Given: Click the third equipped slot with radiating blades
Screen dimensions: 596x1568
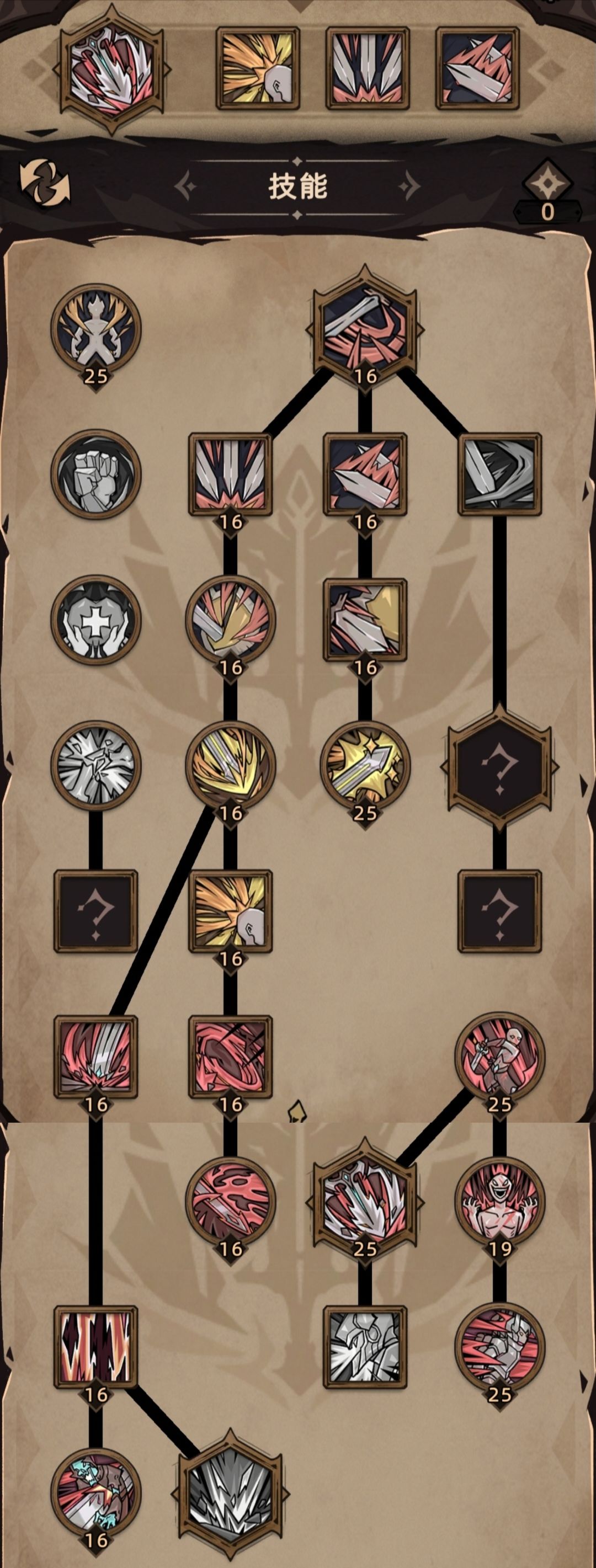Looking at the screenshot, I should pyautogui.click(x=367, y=68).
